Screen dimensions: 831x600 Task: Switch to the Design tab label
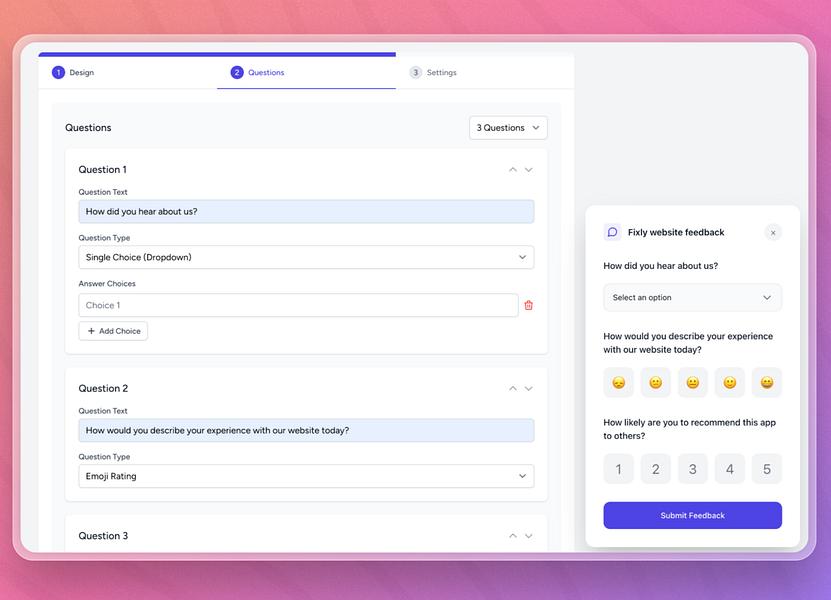[x=82, y=72]
